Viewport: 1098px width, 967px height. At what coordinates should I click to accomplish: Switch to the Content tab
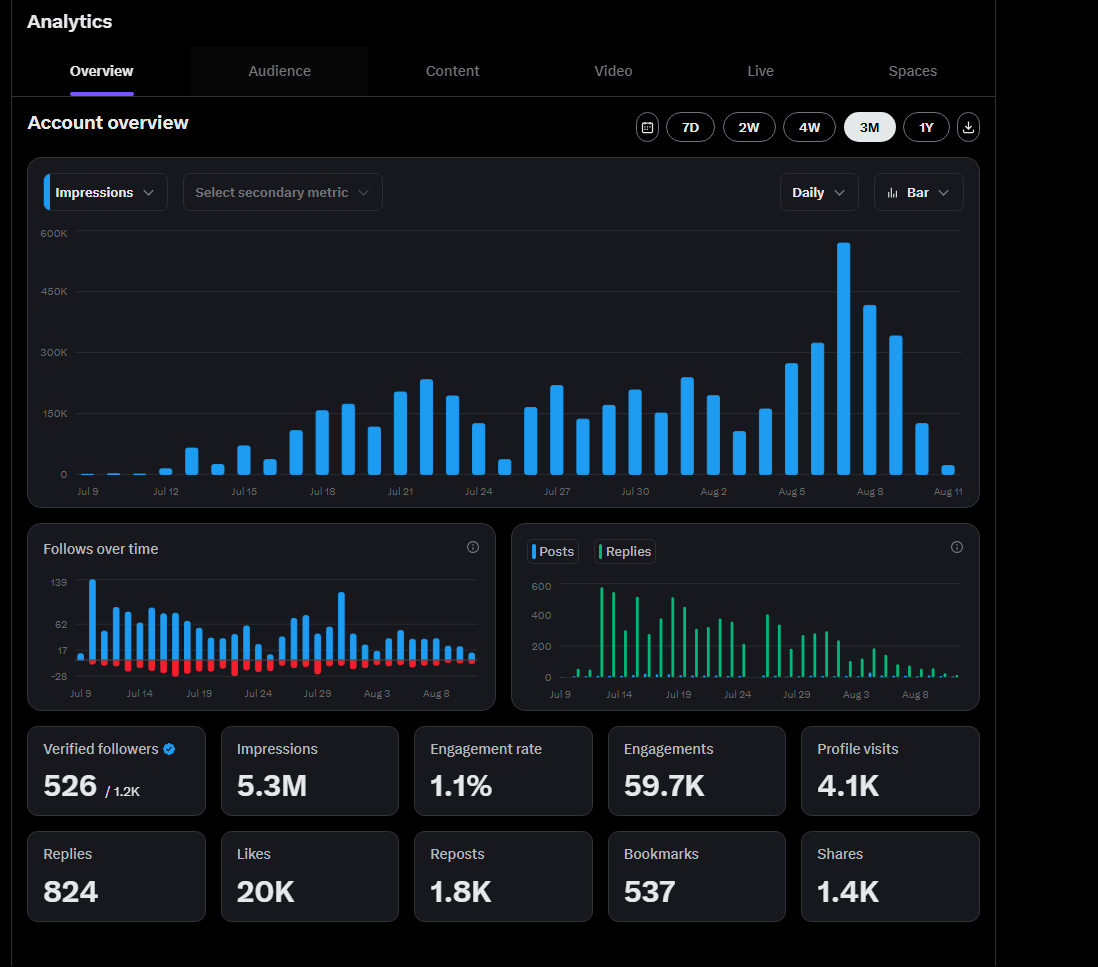(x=452, y=71)
